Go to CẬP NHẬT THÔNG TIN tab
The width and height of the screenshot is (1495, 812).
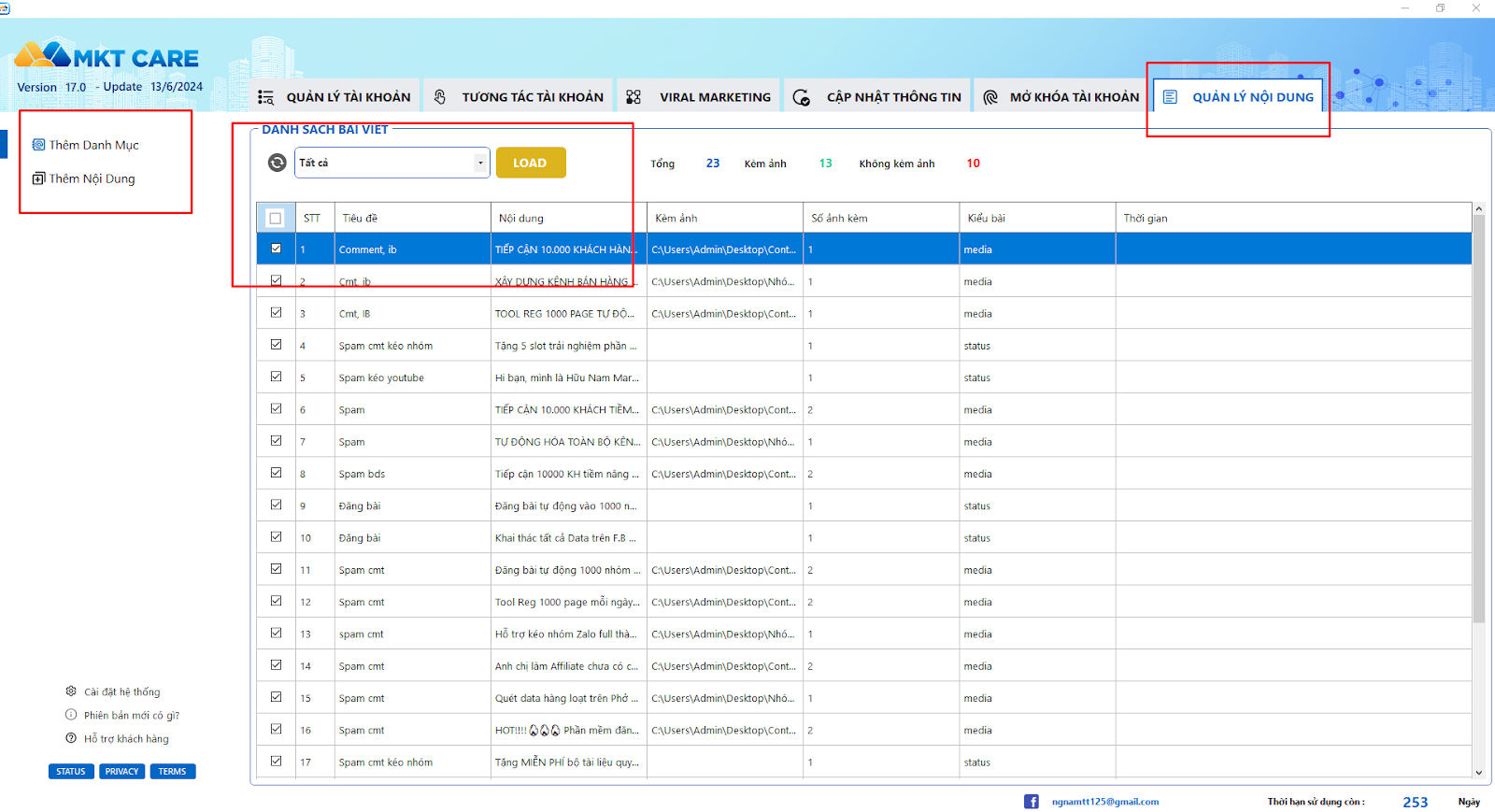pyautogui.click(x=877, y=96)
